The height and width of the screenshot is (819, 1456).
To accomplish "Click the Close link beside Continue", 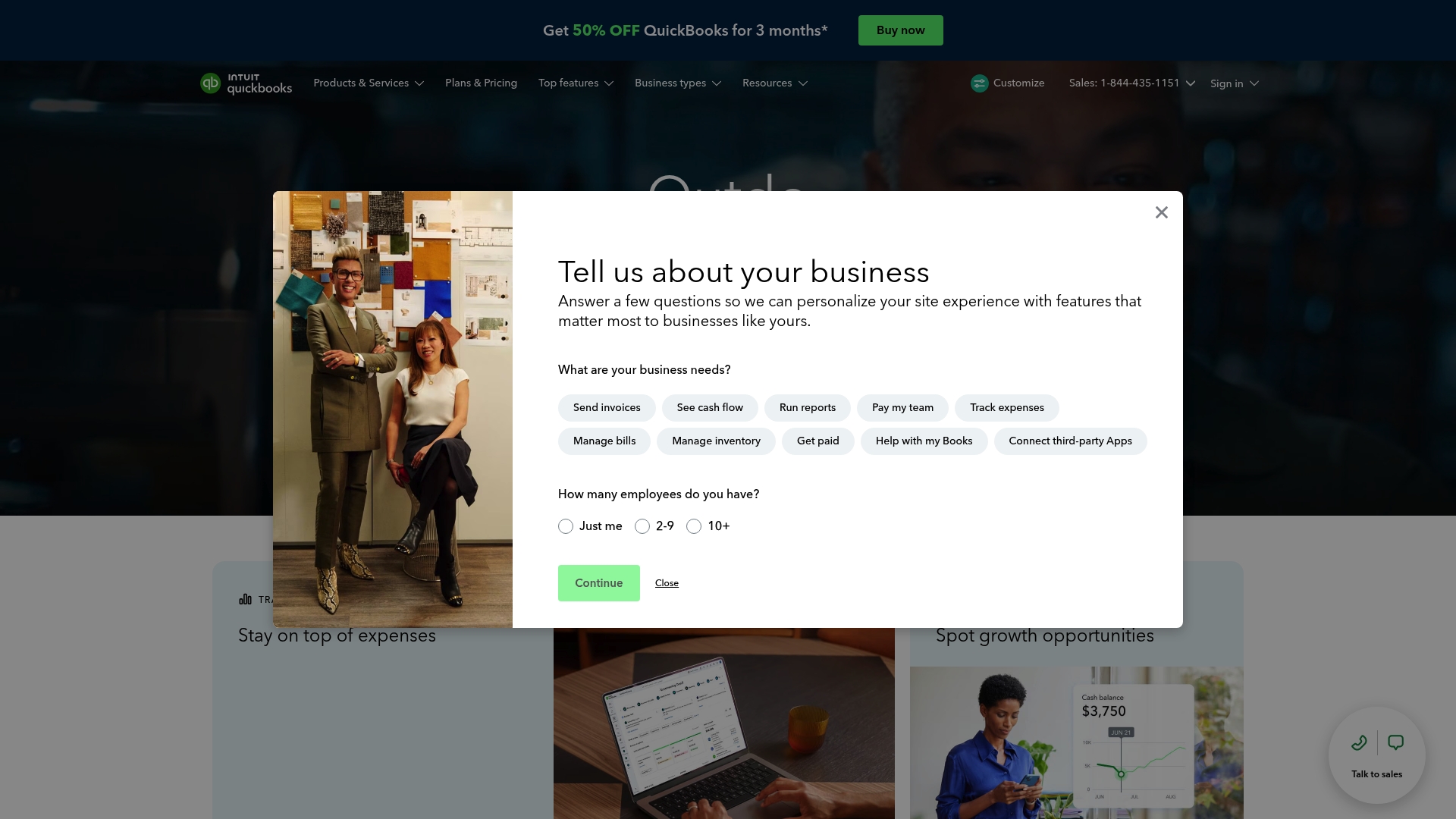I will [x=667, y=582].
